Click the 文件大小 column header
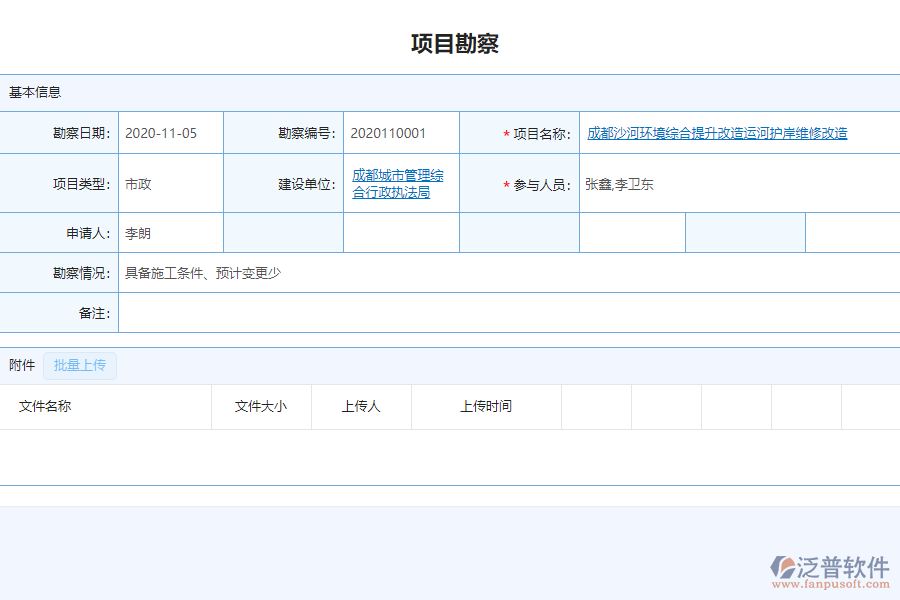Viewport: 900px width, 600px height. pos(261,406)
